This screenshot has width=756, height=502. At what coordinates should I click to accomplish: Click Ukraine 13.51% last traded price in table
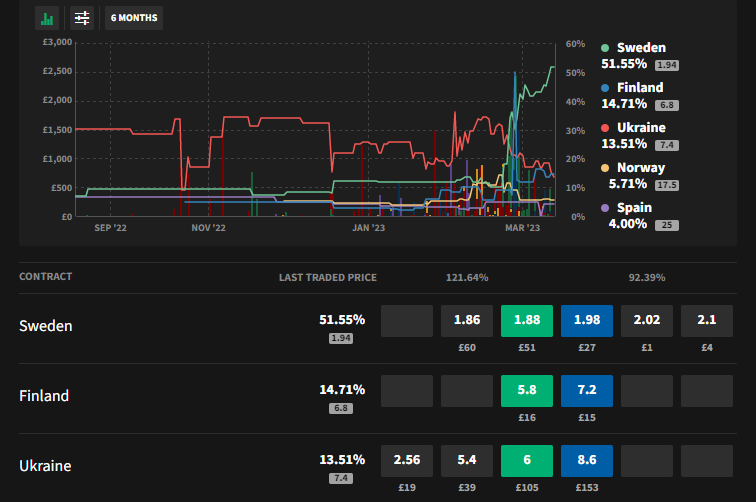click(342, 460)
